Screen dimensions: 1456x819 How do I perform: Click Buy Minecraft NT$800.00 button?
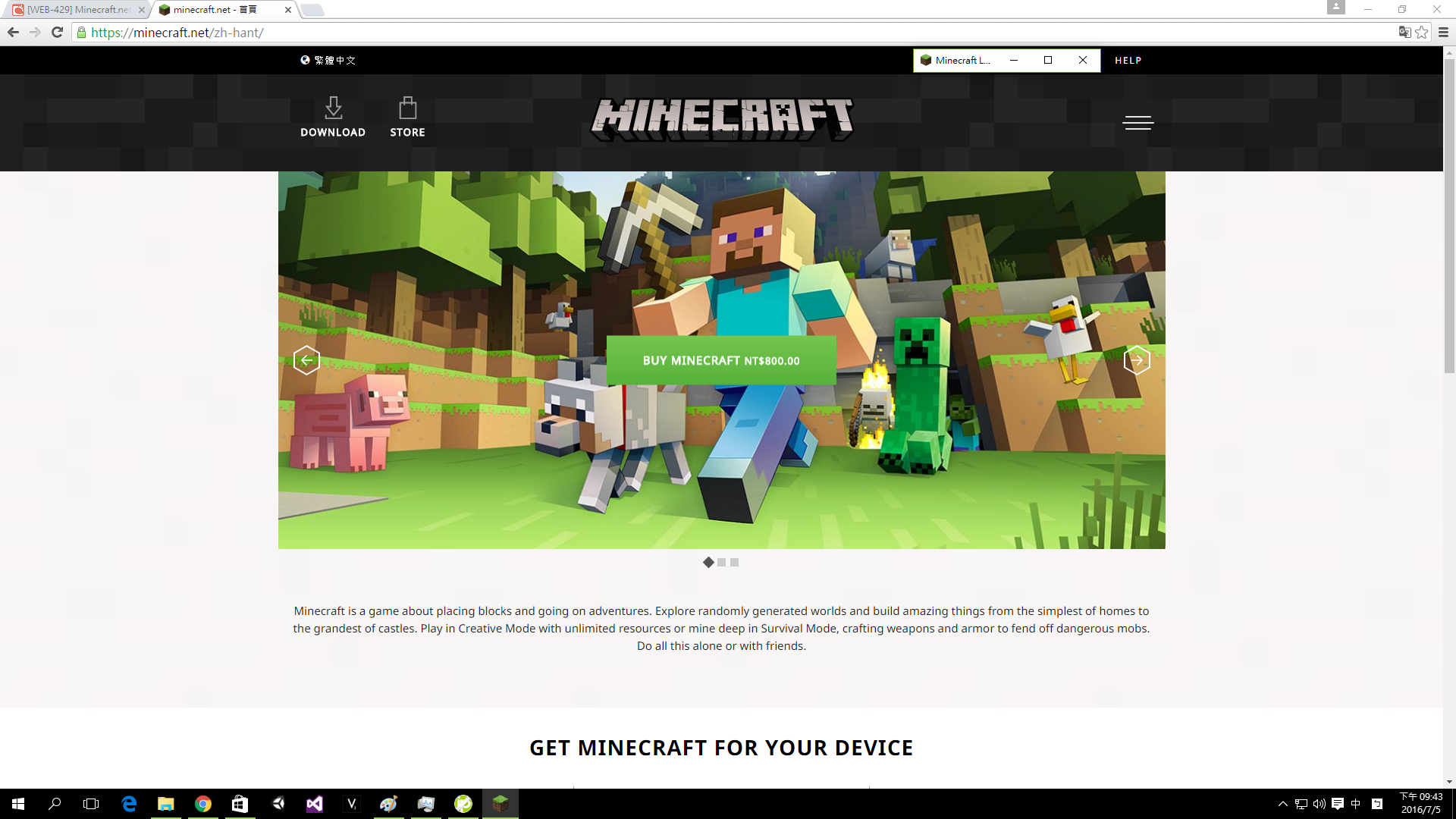(x=721, y=360)
